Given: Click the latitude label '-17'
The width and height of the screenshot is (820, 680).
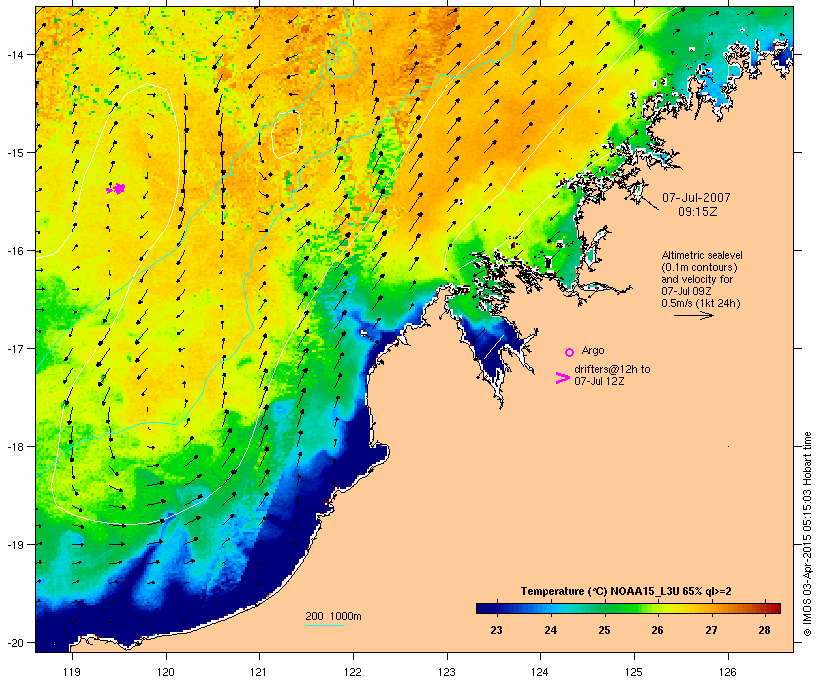Looking at the screenshot, I should click(x=15, y=348).
